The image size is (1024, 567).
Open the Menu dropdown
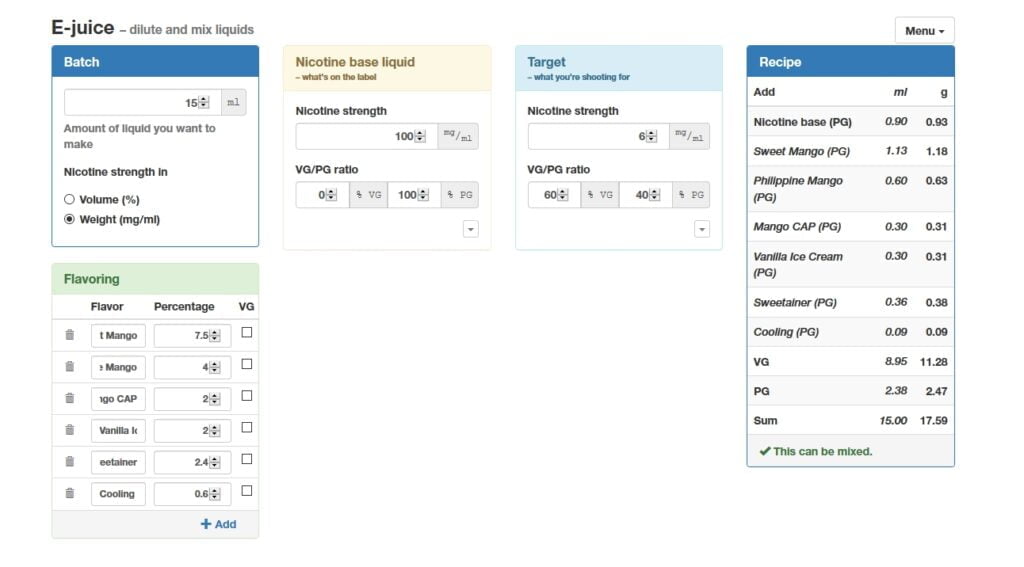pos(925,31)
